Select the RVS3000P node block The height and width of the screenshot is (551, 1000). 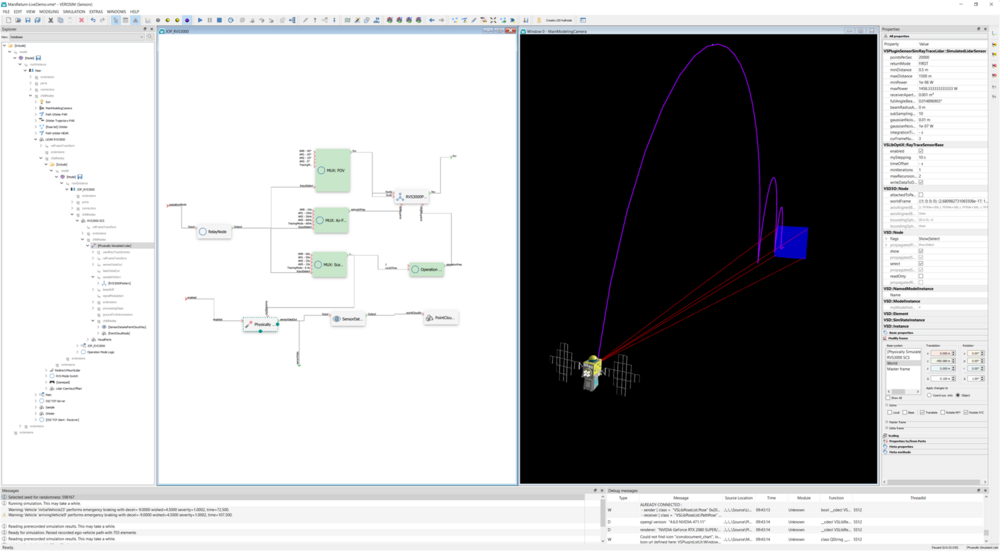411,197
